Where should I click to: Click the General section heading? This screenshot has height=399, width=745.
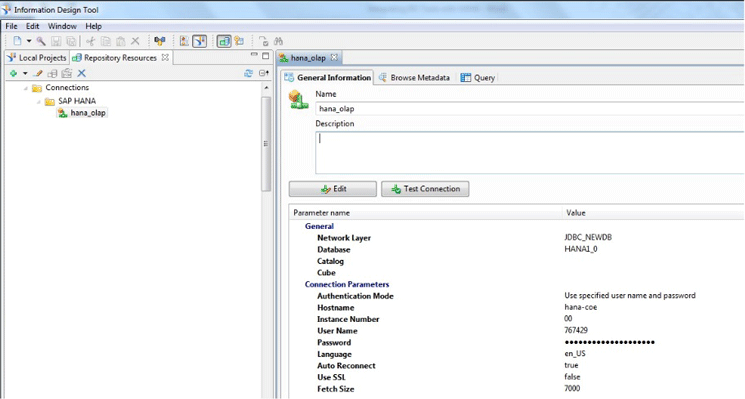pyautogui.click(x=319, y=226)
